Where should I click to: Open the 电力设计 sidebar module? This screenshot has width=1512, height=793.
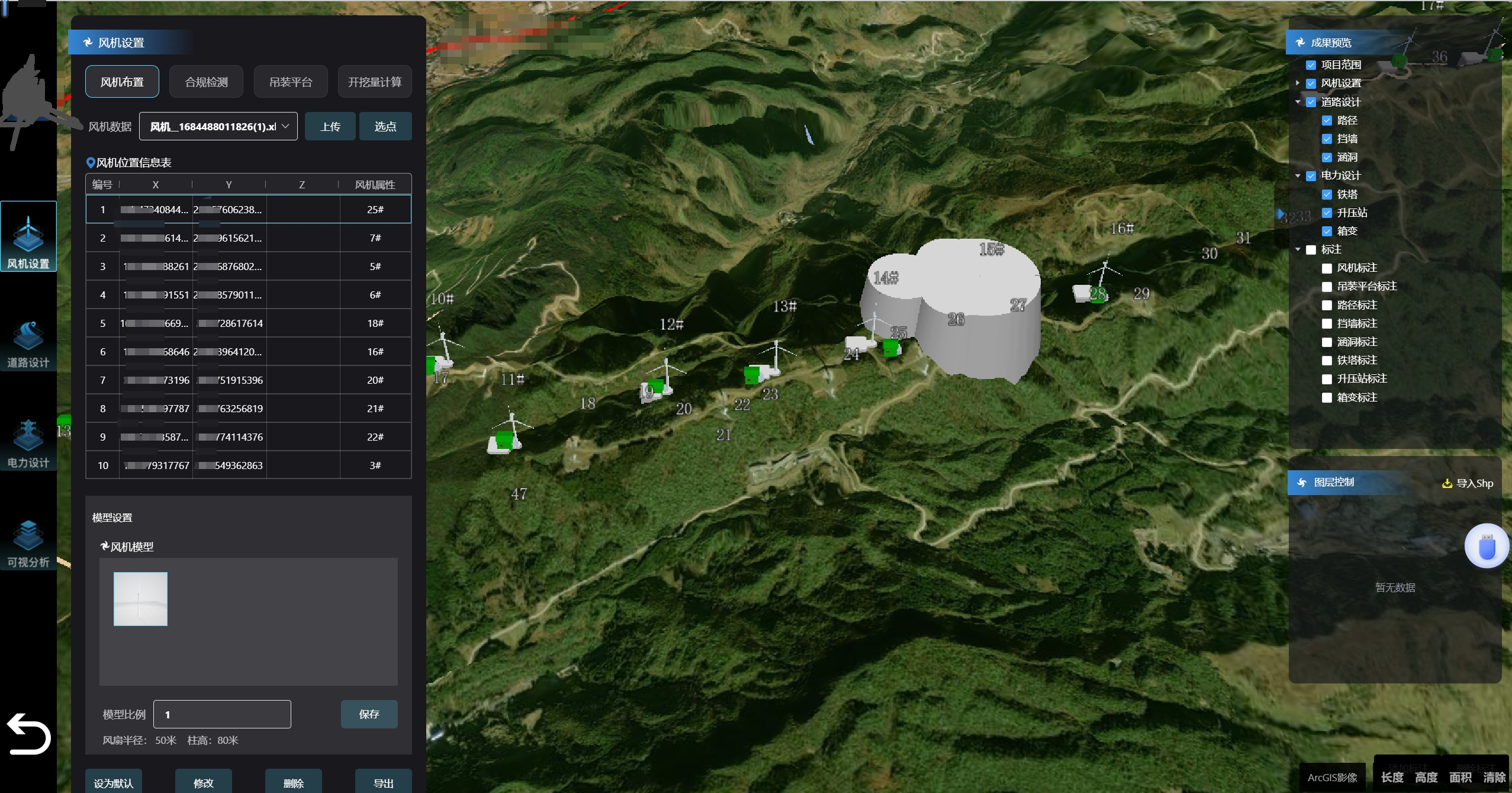(x=28, y=444)
